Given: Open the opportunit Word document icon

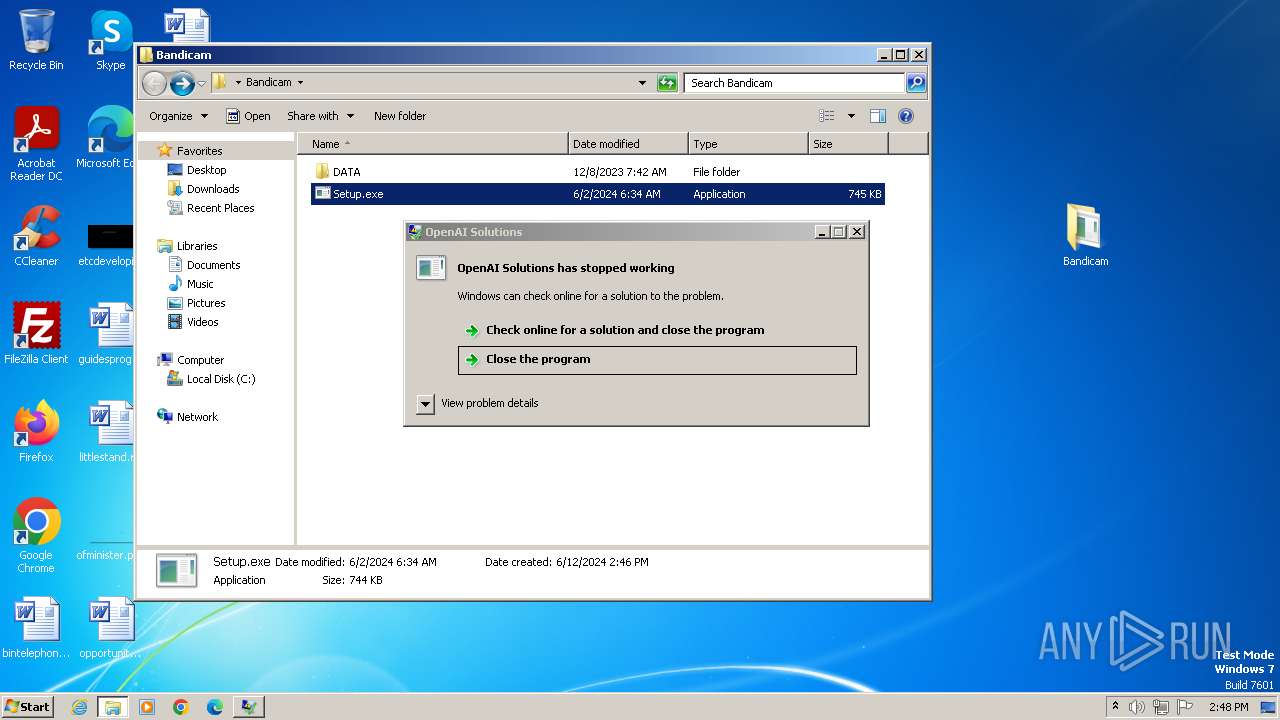Looking at the screenshot, I should [x=110, y=628].
